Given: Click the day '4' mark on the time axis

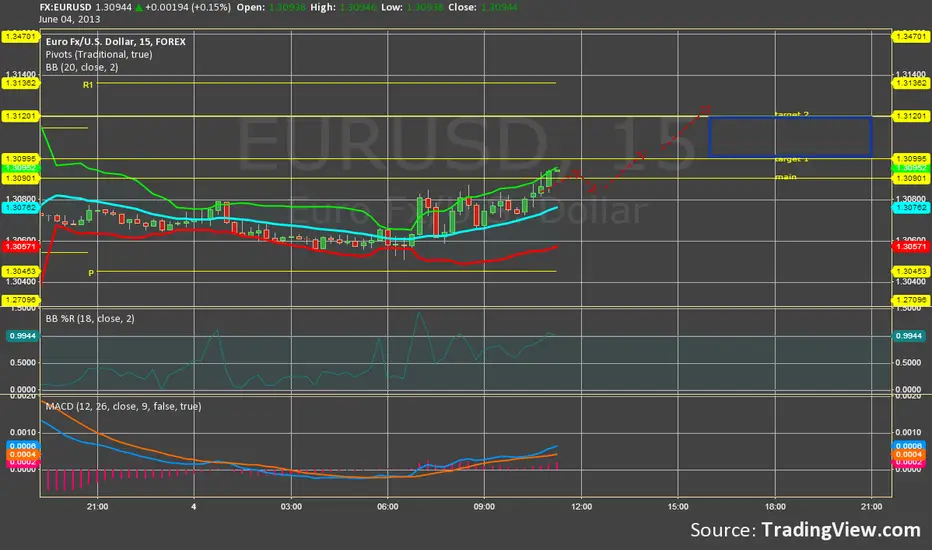Looking at the screenshot, I should pyautogui.click(x=194, y=507).
